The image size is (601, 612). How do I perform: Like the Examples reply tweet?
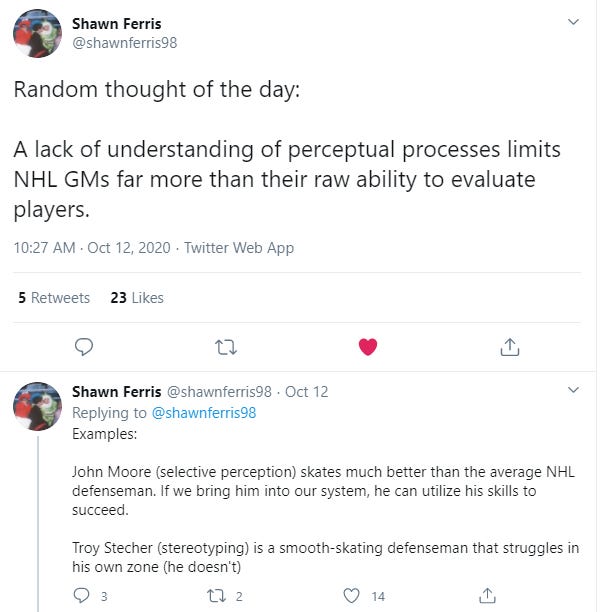click(x=352, y=596)
